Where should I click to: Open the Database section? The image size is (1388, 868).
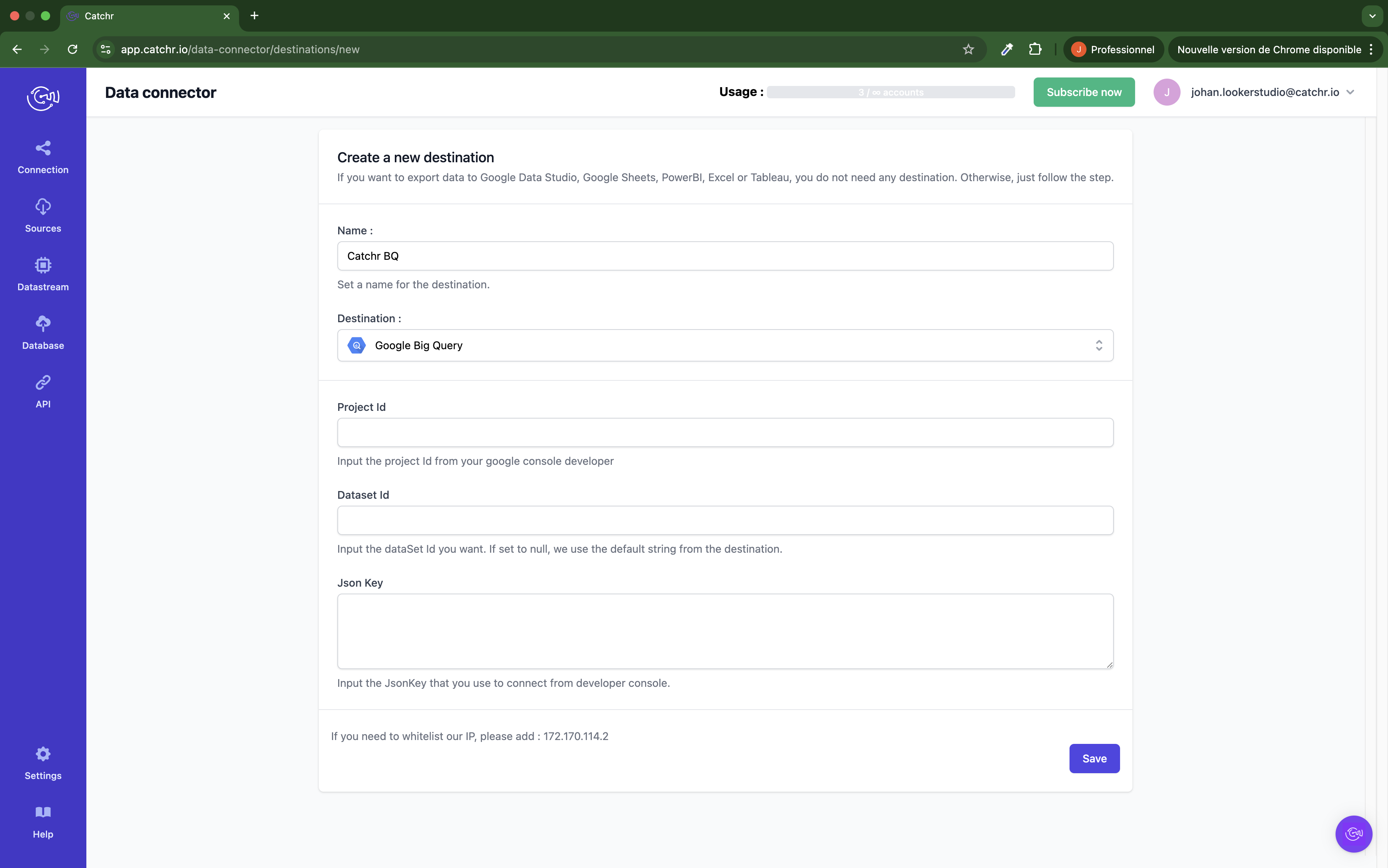click(43, 333)
